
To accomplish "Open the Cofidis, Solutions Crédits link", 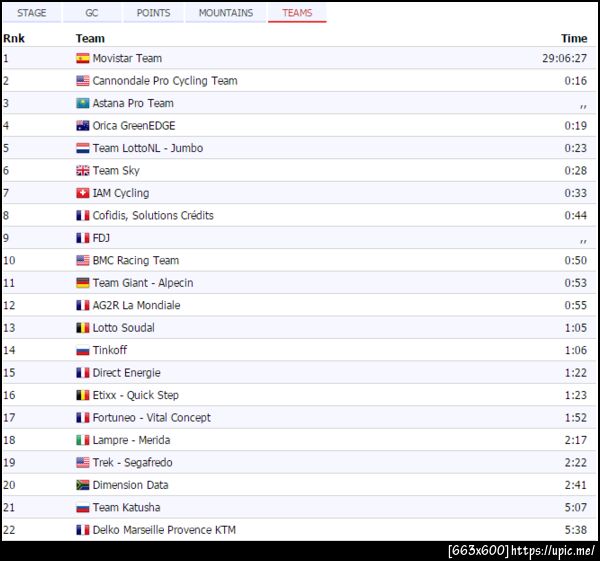I will tap(153, 215).
